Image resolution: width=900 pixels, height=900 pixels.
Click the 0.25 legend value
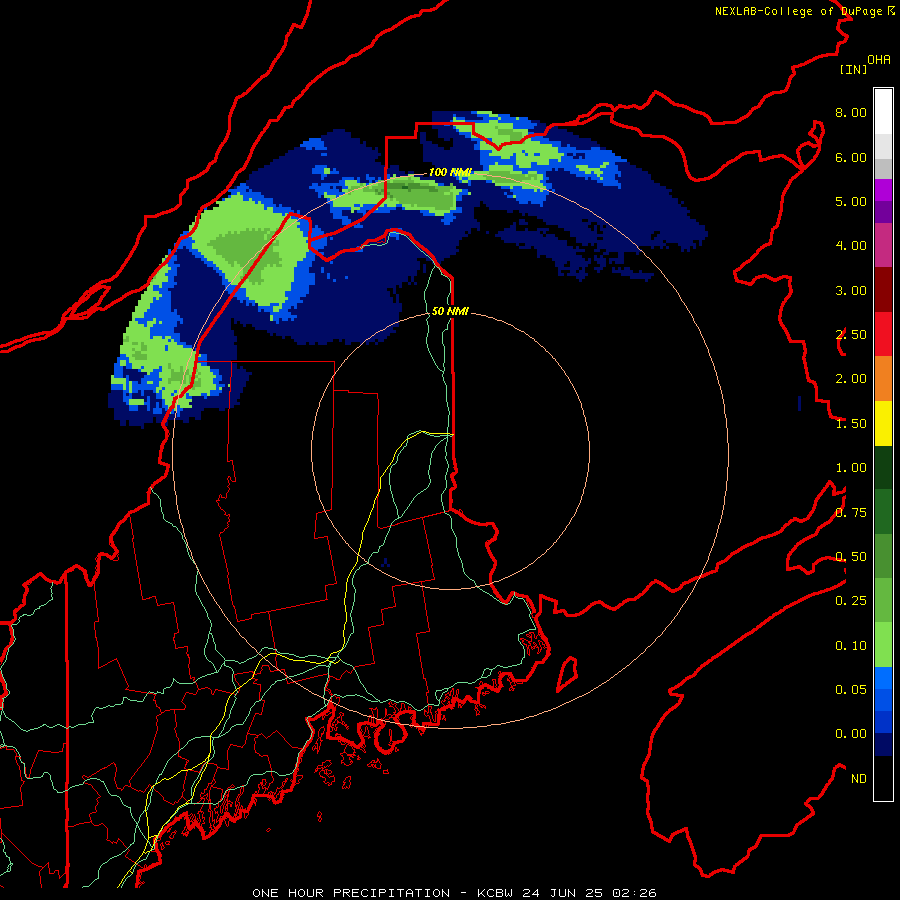(x=851, y=601)
